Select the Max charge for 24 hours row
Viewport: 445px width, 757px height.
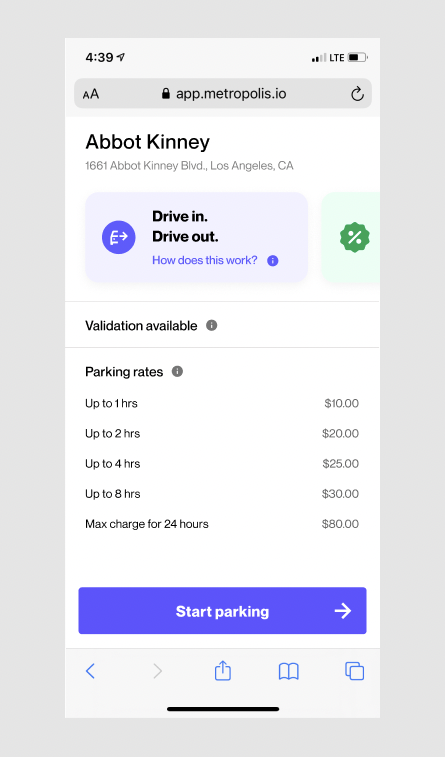tap(222, 524)
